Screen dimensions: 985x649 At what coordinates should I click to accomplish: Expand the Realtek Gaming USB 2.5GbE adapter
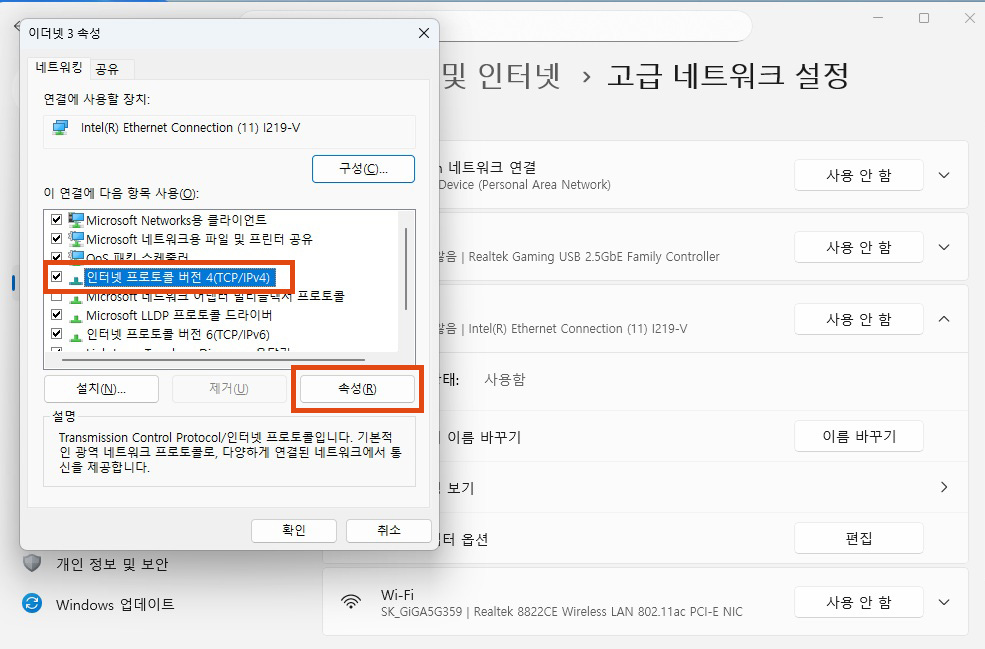pyautogui.click(x=944, y=247)
